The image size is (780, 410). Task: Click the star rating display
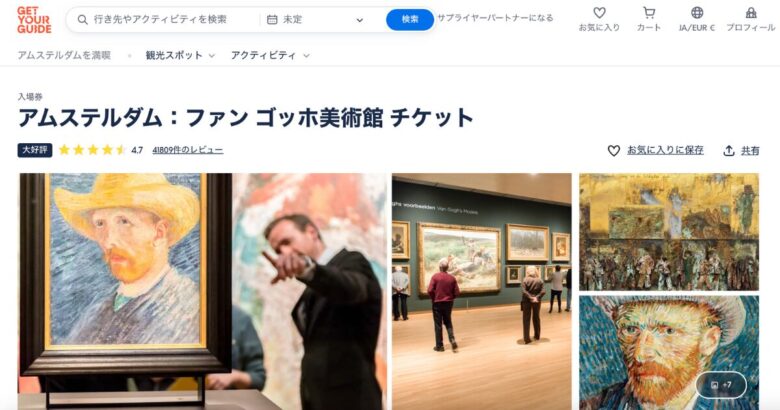click(92, 150)
